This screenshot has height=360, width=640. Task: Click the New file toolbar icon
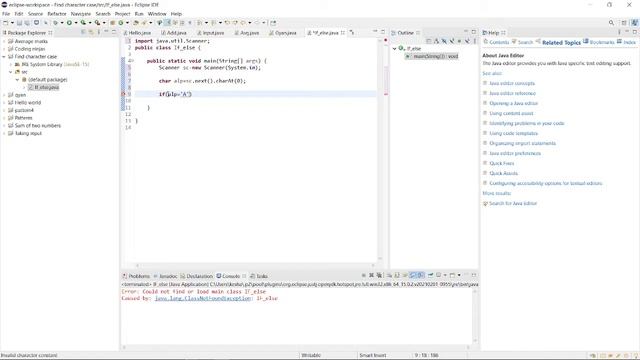(5, 23)
